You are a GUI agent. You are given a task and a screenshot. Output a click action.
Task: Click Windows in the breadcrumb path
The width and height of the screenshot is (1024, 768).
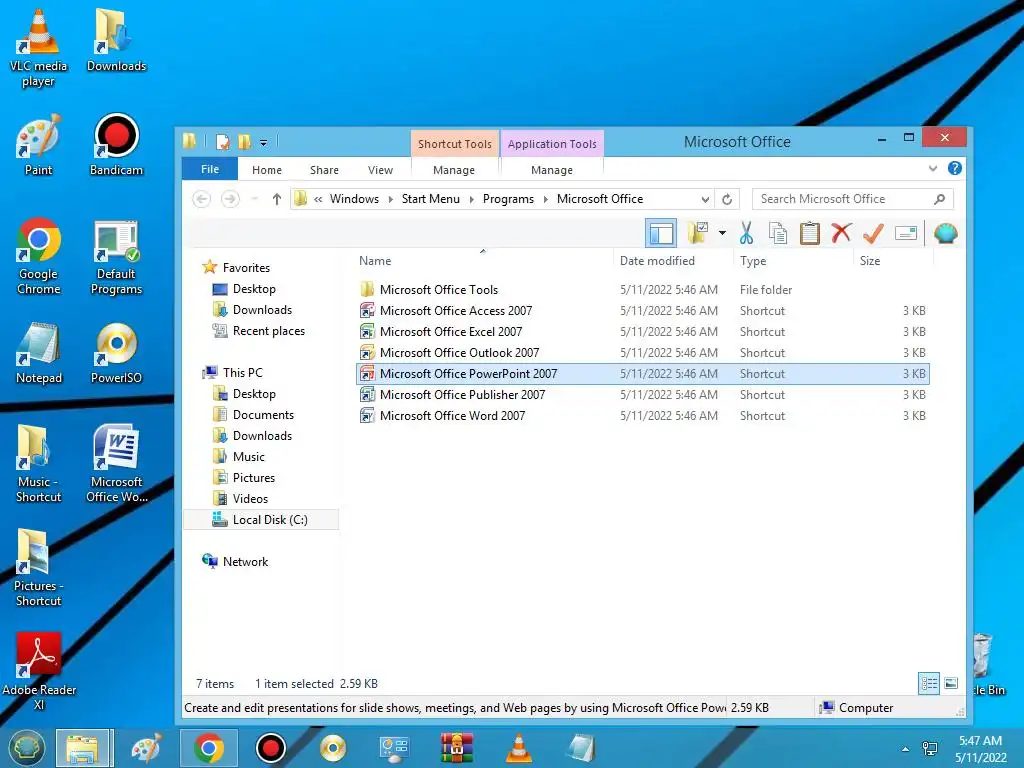click(x=354, y=199)
